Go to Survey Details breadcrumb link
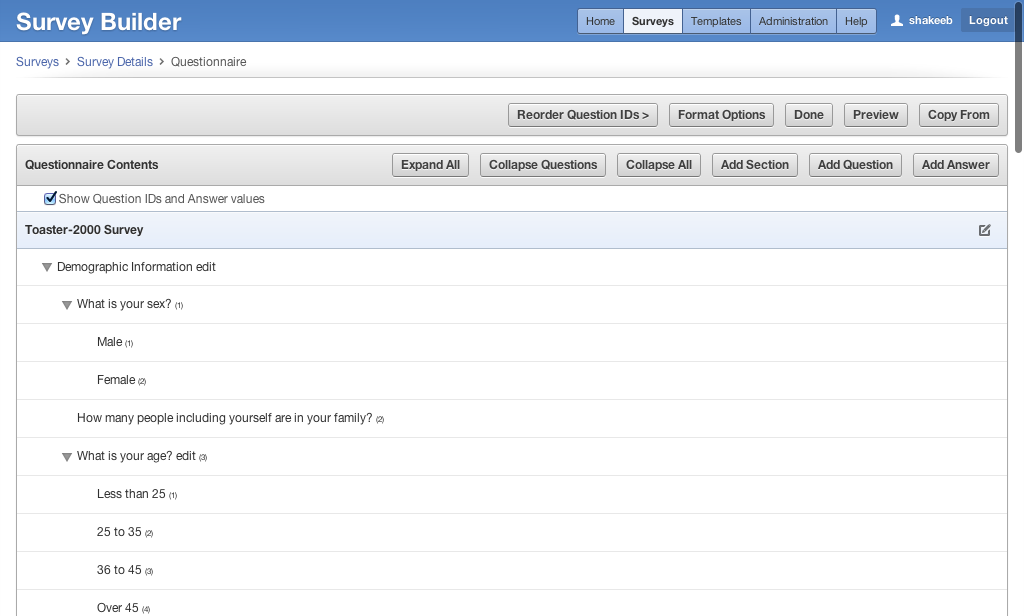This screenshot has width=1024, height=616. [115, 62]
